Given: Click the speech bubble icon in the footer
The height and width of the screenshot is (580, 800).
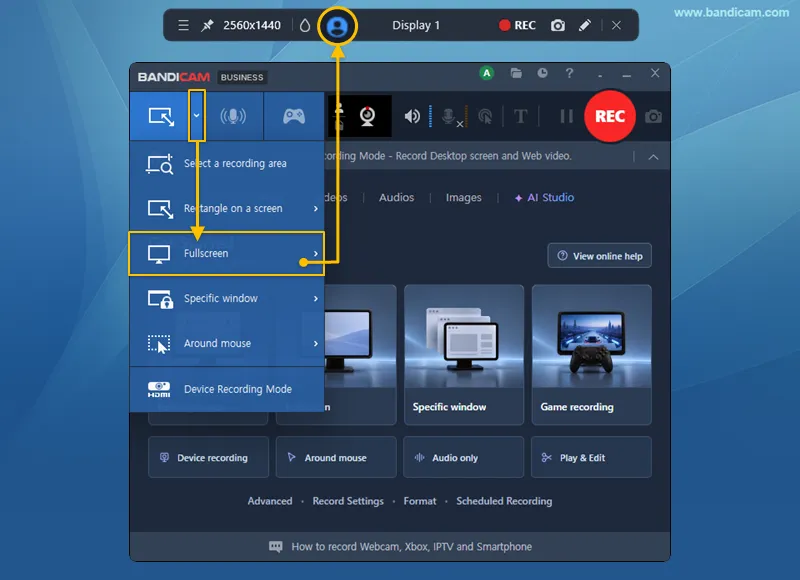Looking at the screenshot, I should coord(276,547).
